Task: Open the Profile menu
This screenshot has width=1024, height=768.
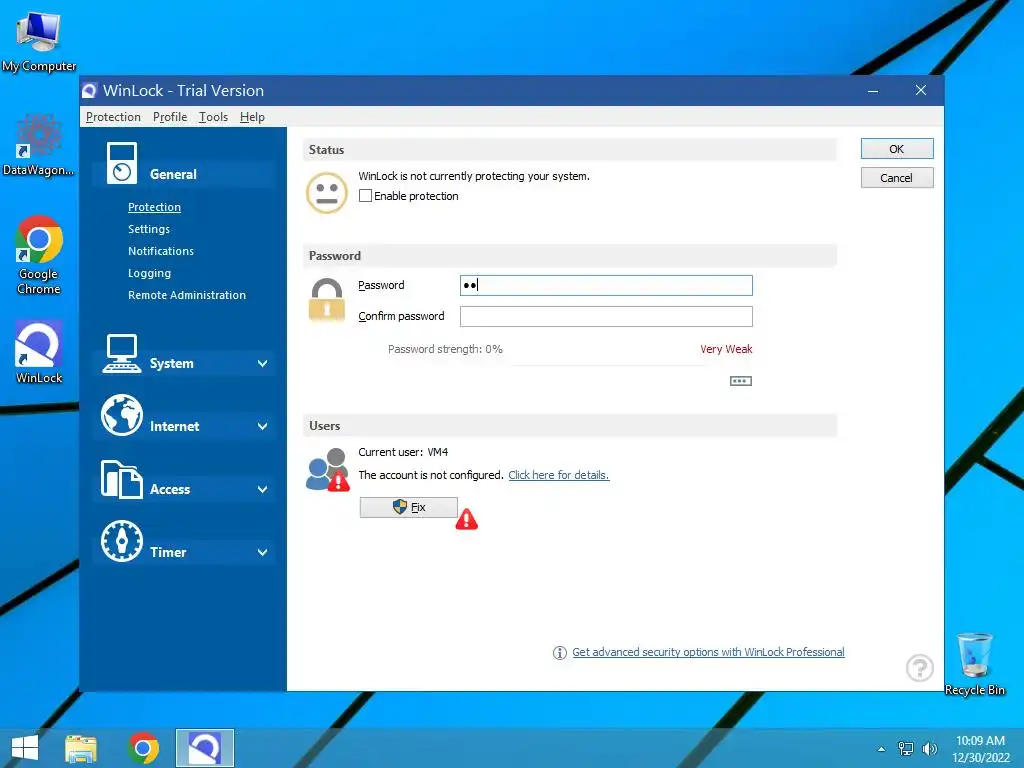Action: [170, 117]
